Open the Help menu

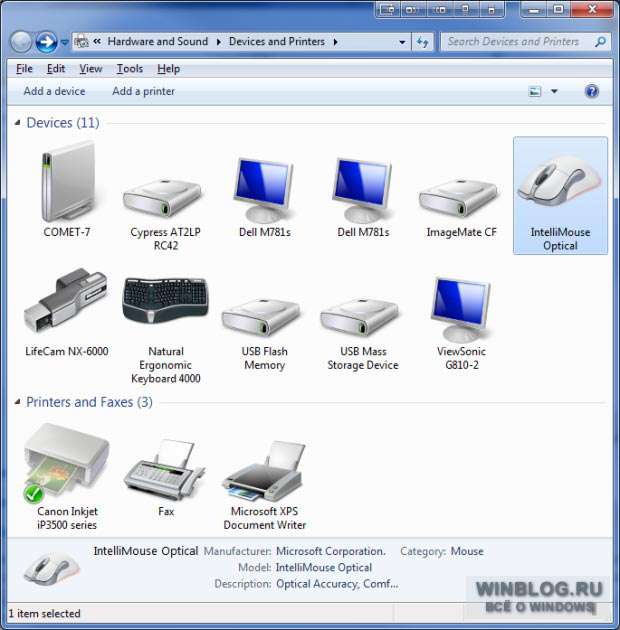coord(168,69)
